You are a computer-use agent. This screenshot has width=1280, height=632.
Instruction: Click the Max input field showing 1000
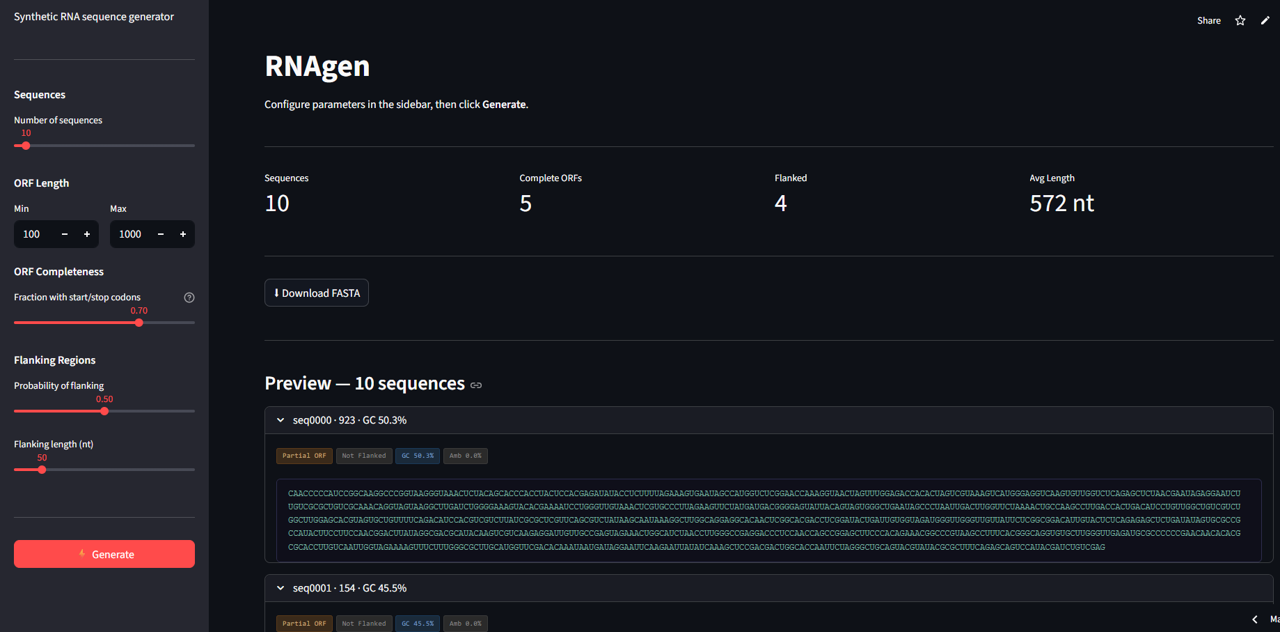tap(130, 234)
